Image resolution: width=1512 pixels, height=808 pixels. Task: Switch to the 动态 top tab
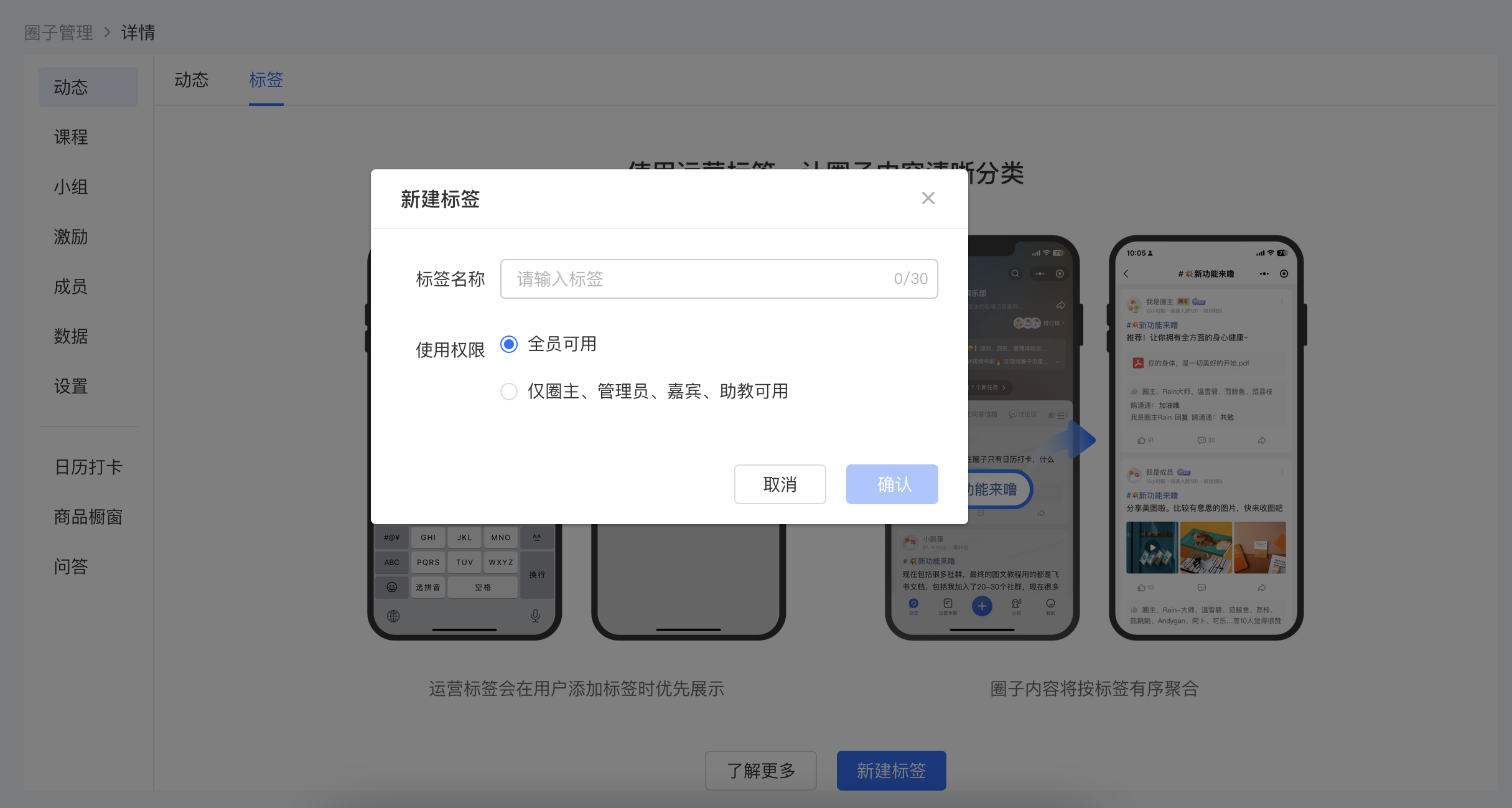[192, 80]
